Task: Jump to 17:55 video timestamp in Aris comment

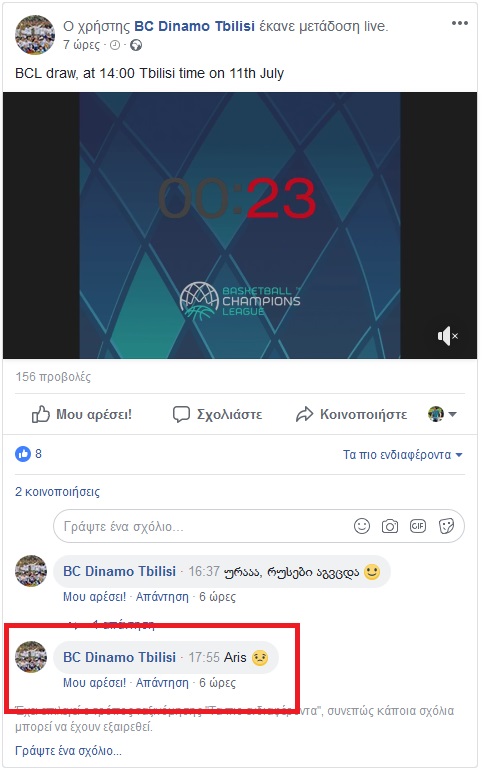Action: 204,657
